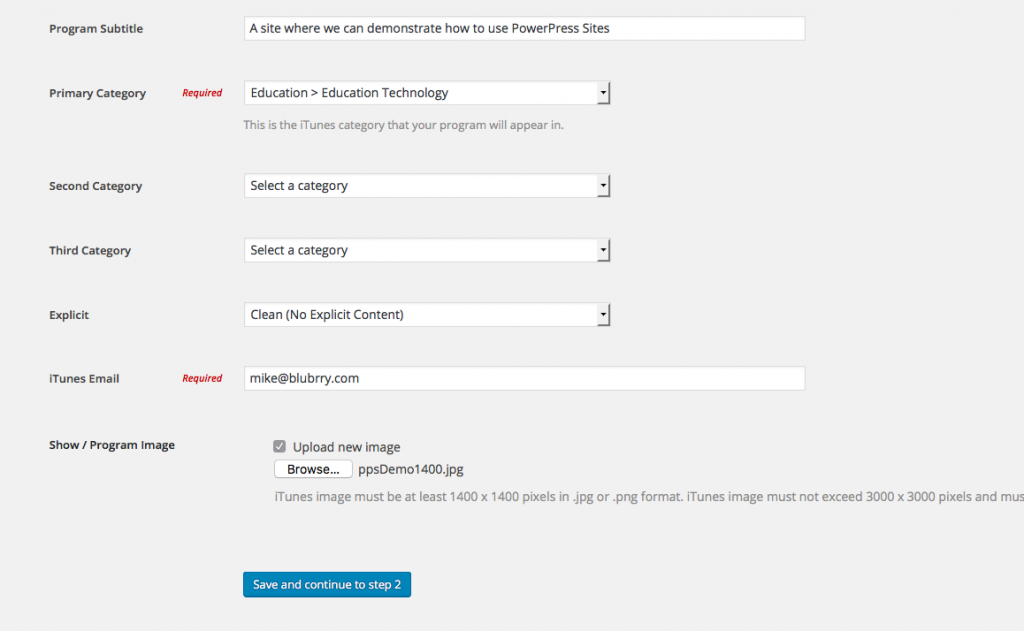
Task: Open the Third Category dropdown
Action: tap(427, 250)
